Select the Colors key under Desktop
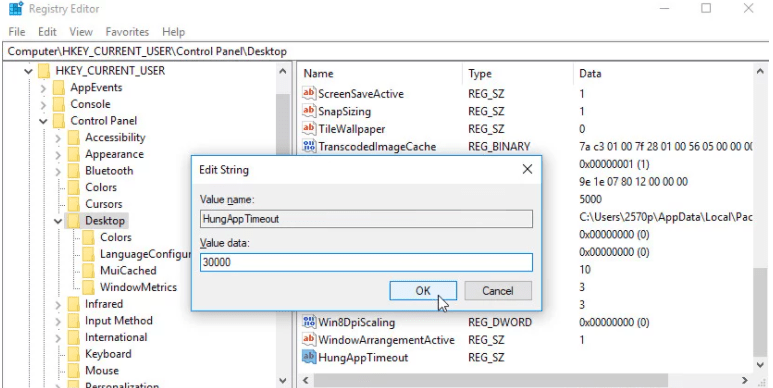The image size is (773, 388). [x=116, y=237]
